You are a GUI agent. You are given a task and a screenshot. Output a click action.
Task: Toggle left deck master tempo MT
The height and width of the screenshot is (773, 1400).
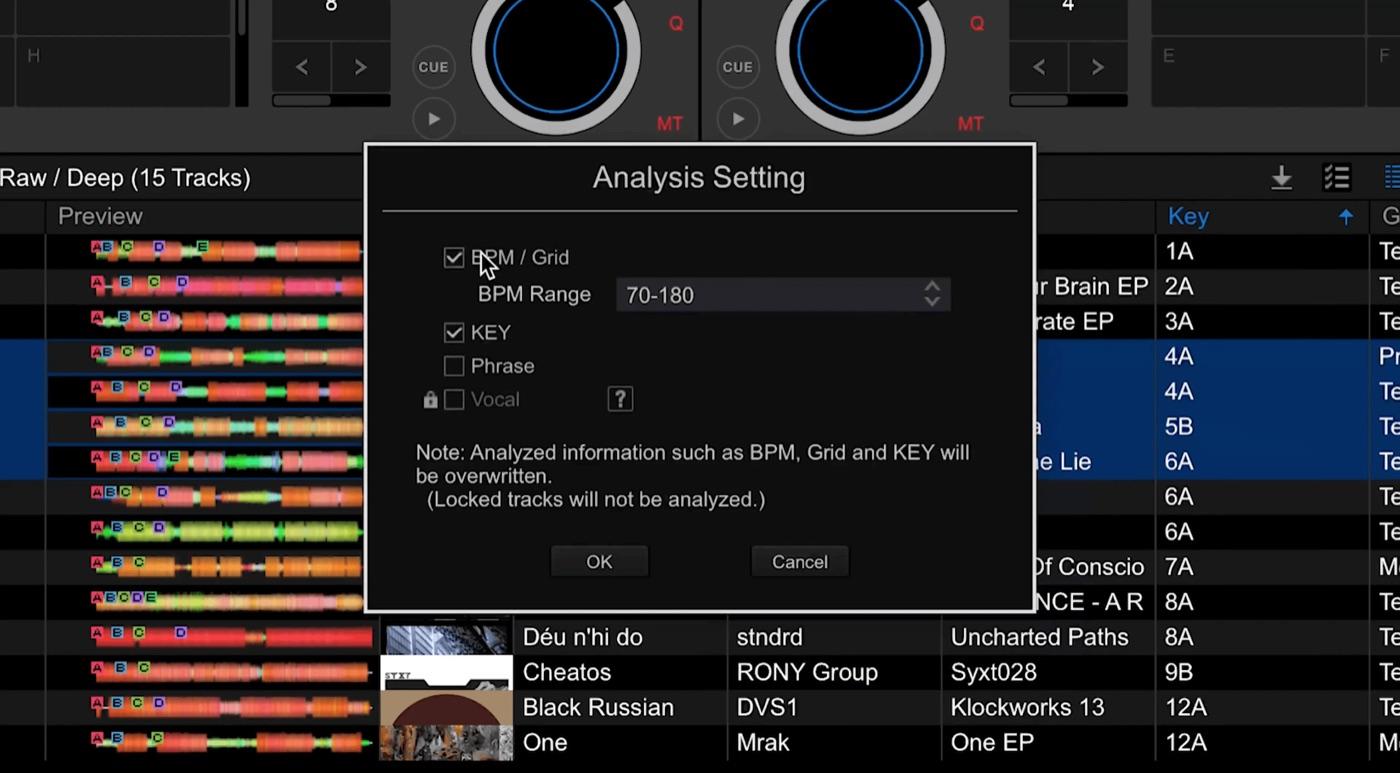pos(670,124)
